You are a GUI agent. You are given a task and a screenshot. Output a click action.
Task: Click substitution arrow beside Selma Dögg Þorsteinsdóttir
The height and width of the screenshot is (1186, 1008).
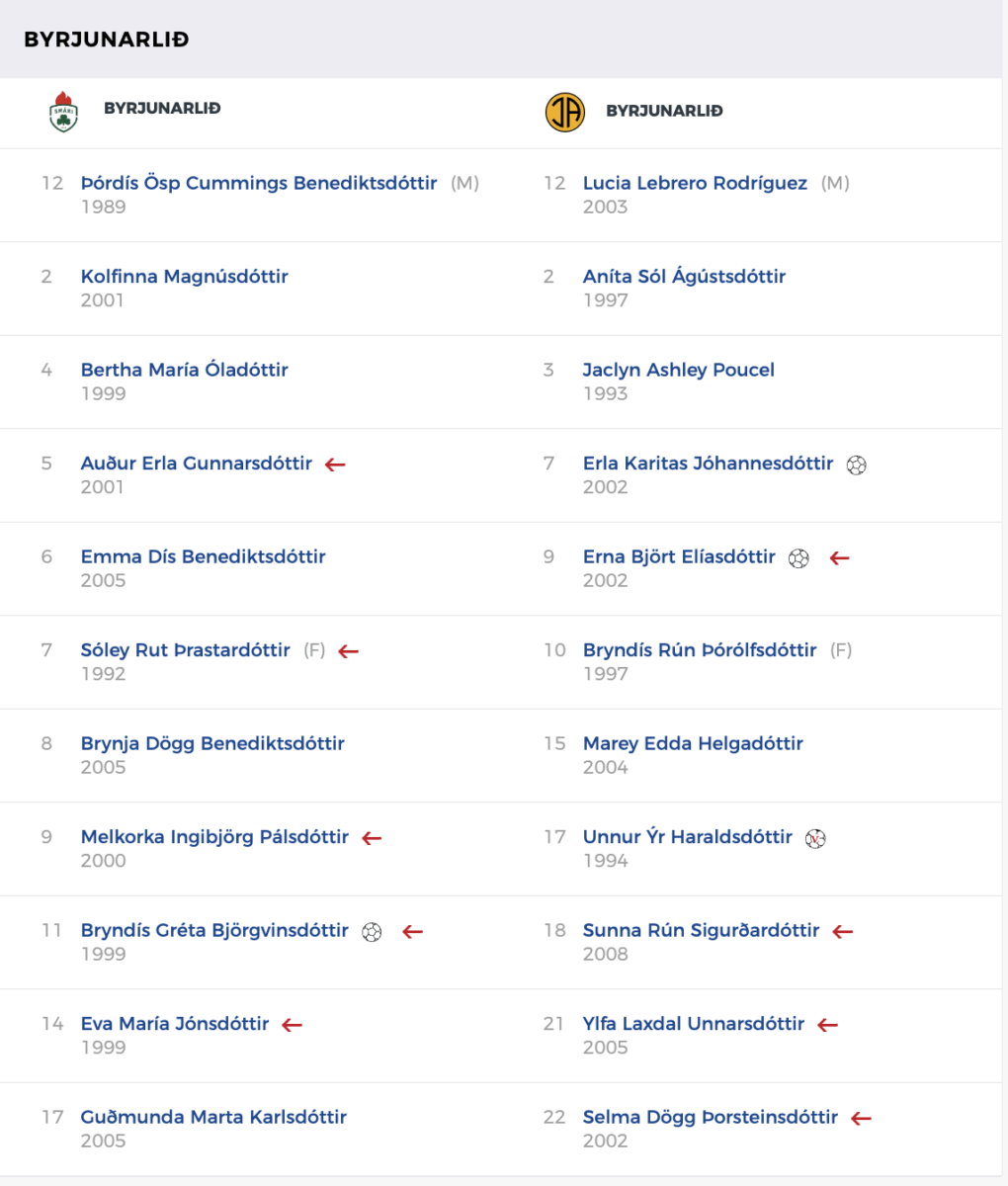(862, 1119)
